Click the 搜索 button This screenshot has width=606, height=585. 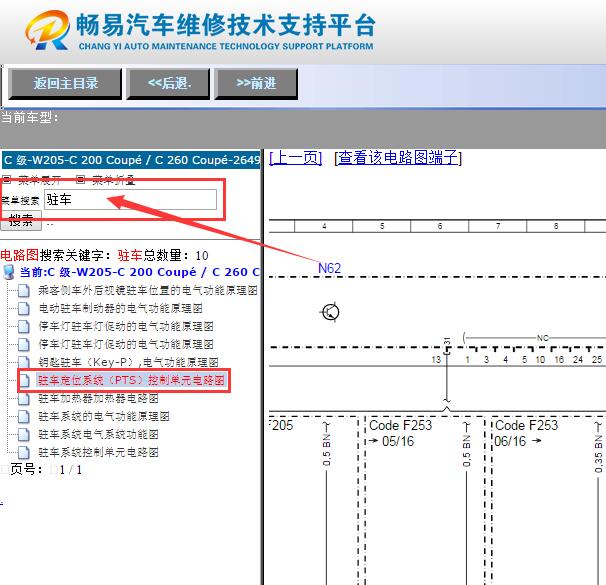click(21, 221)
